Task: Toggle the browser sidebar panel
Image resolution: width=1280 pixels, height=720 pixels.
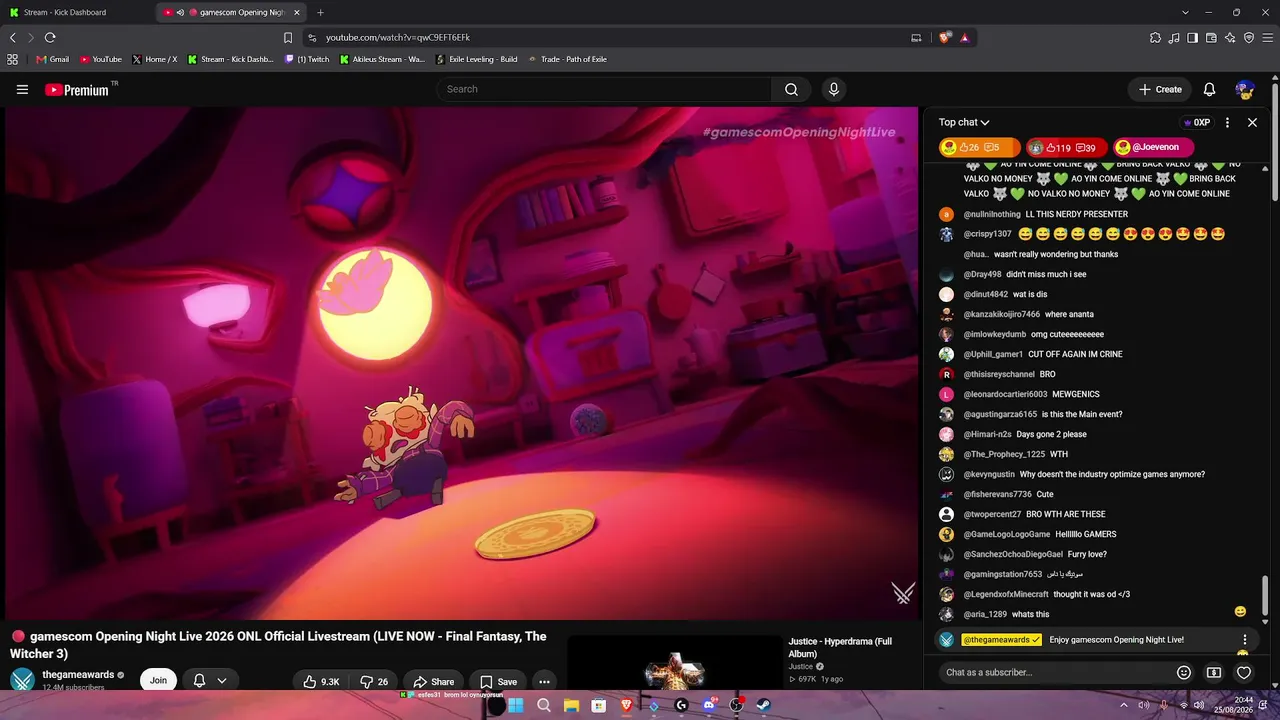Action: [1192, 38]
